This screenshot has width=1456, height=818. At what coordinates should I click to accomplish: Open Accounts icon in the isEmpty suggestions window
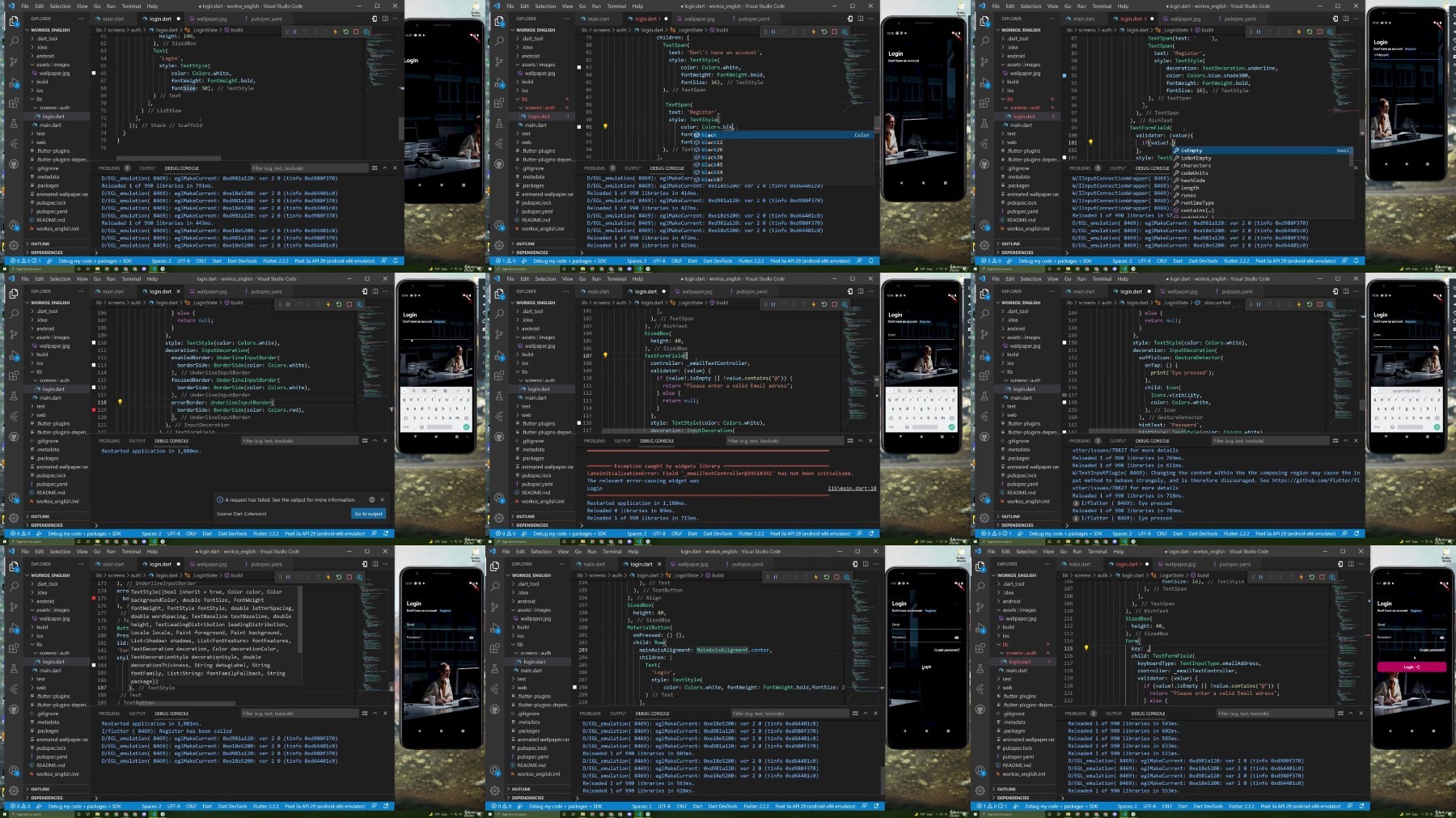click(984, 225)
